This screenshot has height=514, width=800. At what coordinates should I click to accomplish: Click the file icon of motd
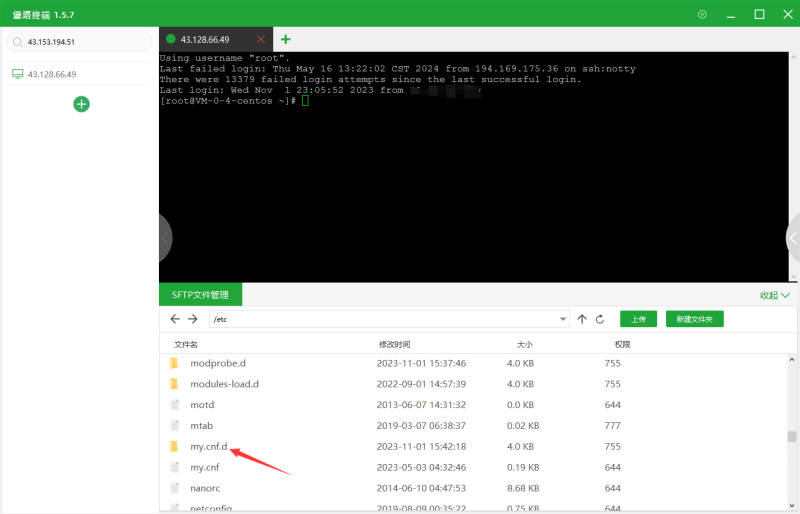(174, 405)
